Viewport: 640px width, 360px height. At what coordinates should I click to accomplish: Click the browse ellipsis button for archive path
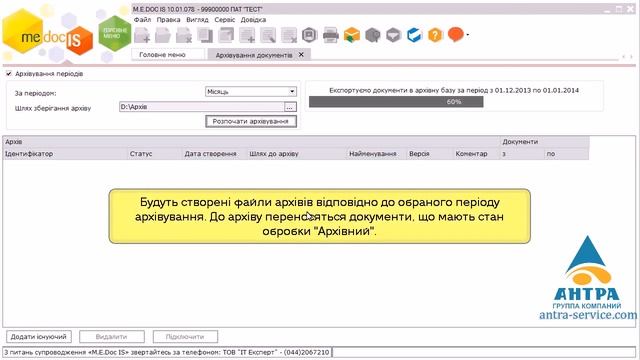point(290,107)
